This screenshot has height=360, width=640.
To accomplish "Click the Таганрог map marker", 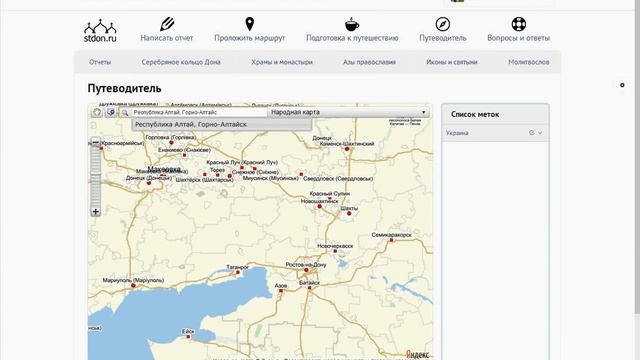I will (x=238, y=272).
